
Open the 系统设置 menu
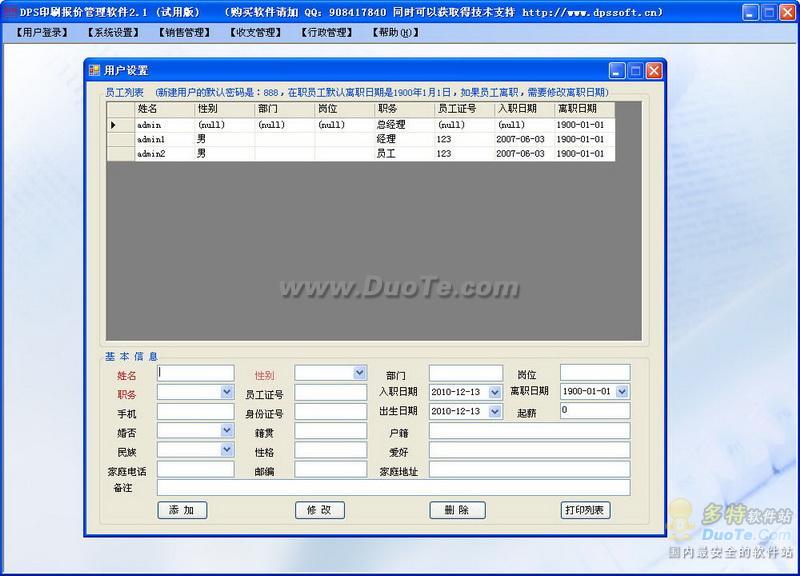coord(113,33)
